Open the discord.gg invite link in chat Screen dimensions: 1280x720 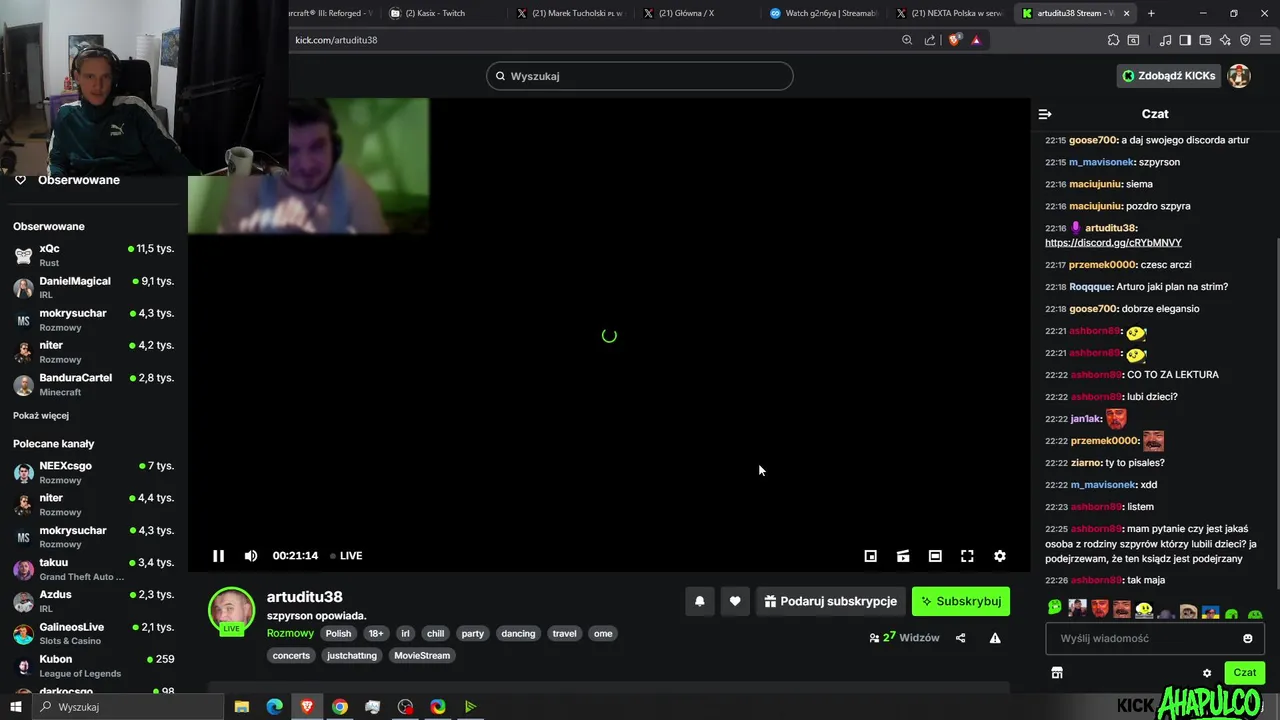[1113, 243]
